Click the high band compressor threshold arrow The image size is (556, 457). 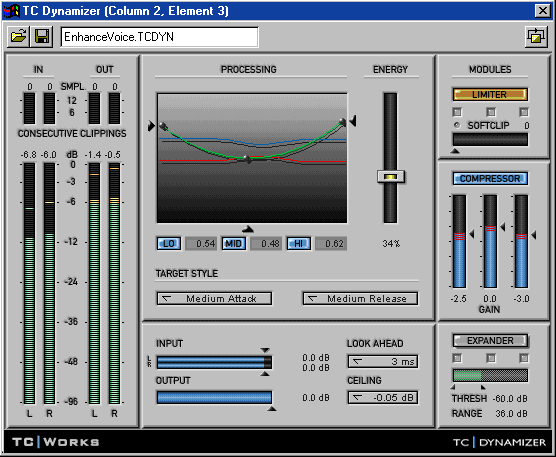click(x=534, y=235)
